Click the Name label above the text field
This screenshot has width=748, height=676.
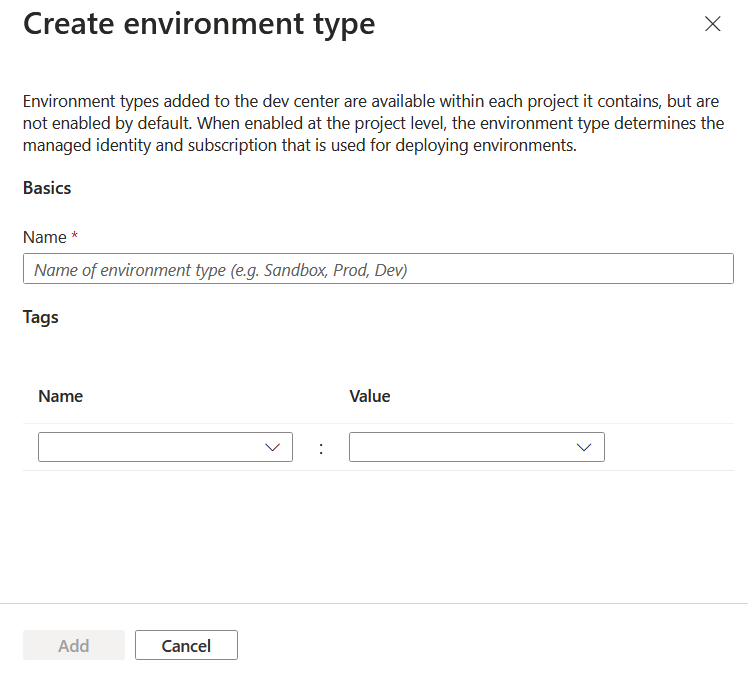pos(44,237)
